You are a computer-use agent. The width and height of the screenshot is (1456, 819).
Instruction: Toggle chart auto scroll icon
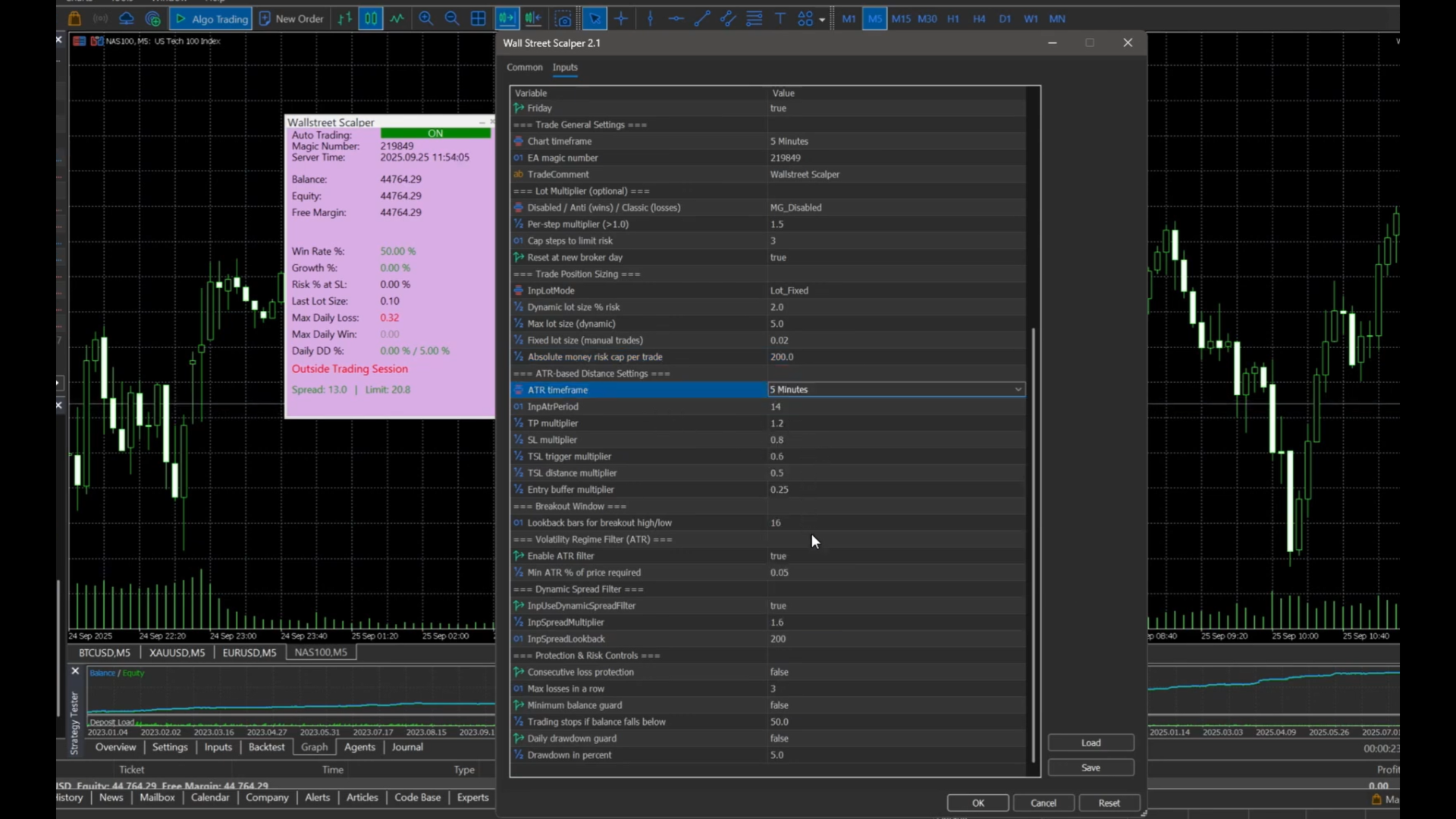[507, 19]
